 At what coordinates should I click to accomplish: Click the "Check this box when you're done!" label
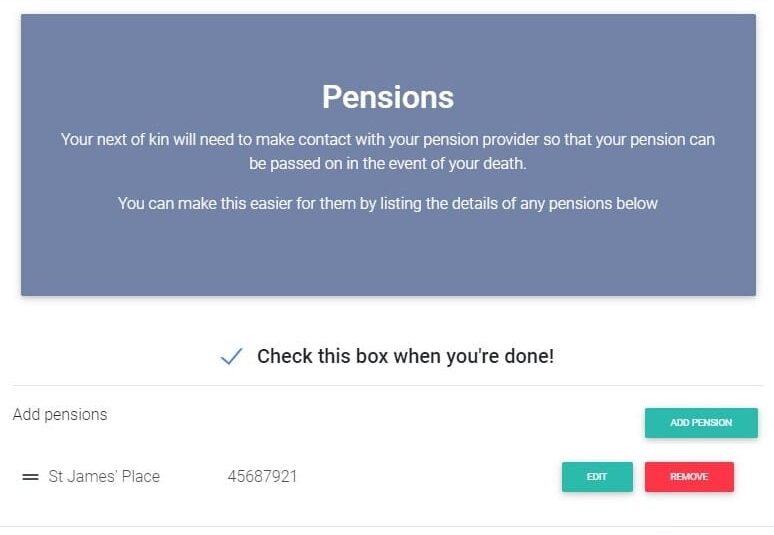pos(405,356)
